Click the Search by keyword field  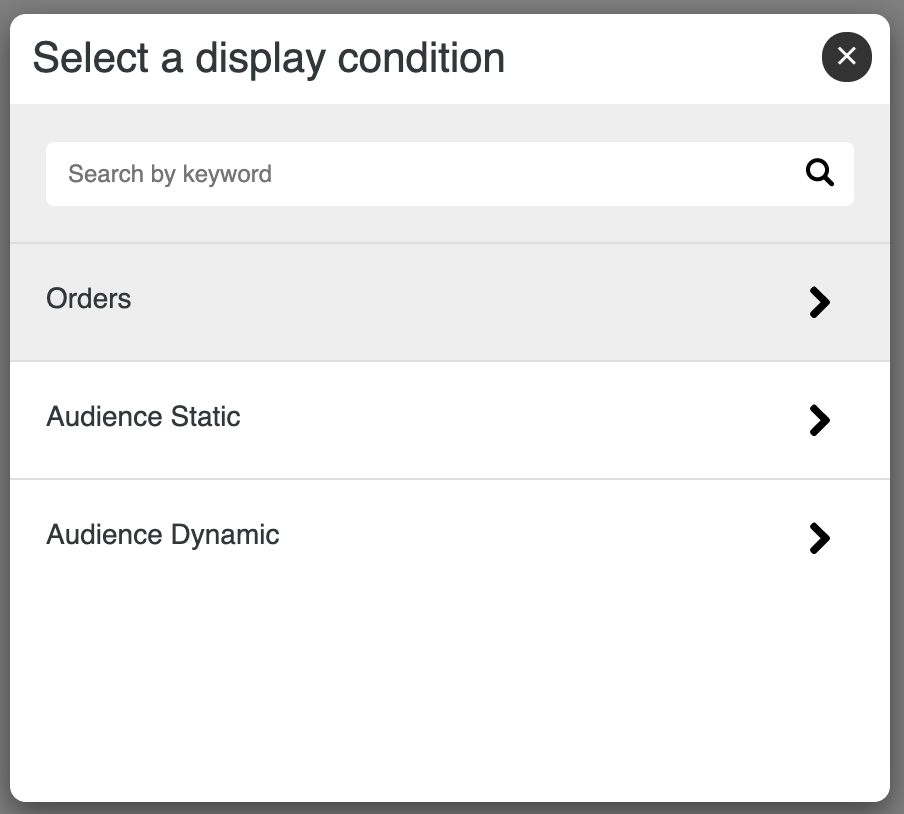coord(450,174)
